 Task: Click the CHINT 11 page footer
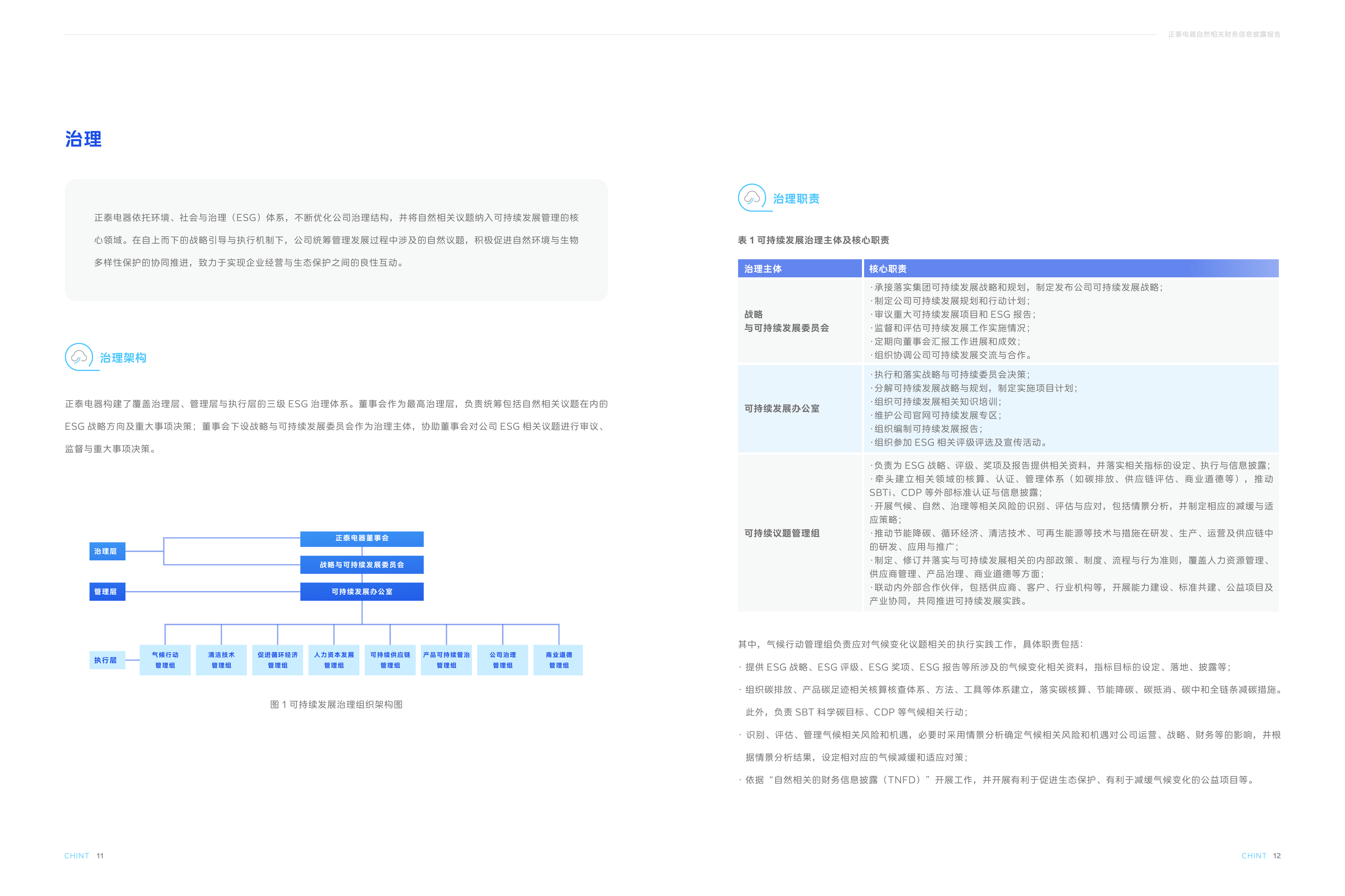(x=84, y=855)
